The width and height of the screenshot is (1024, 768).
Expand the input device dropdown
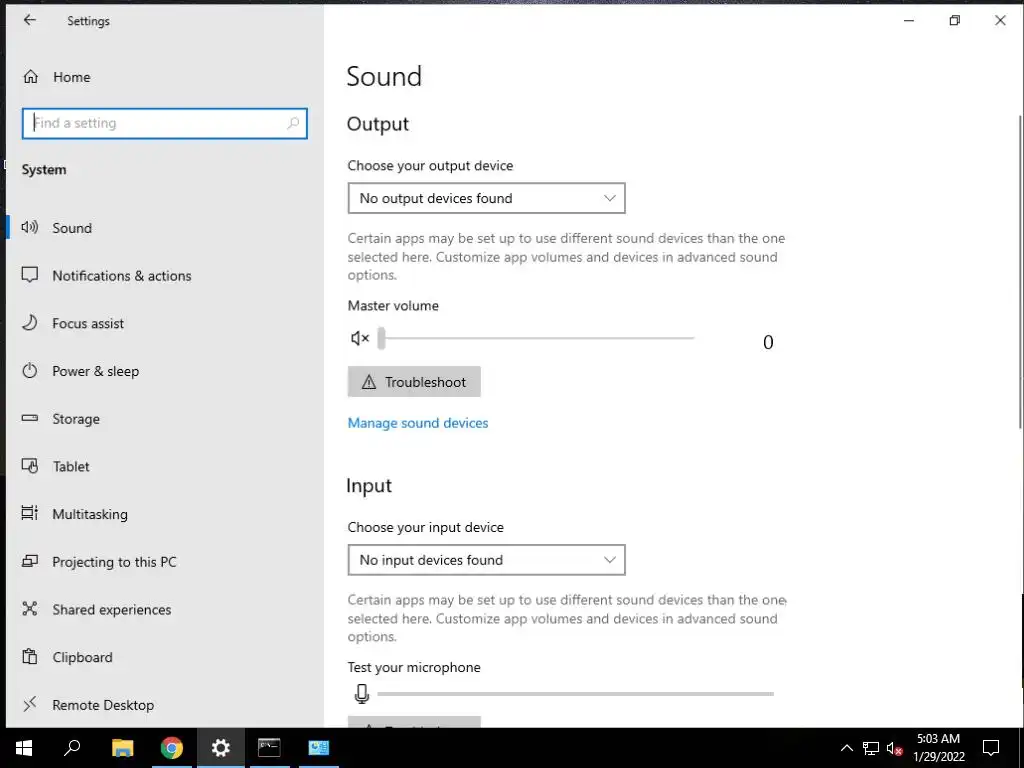coord(487,560)
